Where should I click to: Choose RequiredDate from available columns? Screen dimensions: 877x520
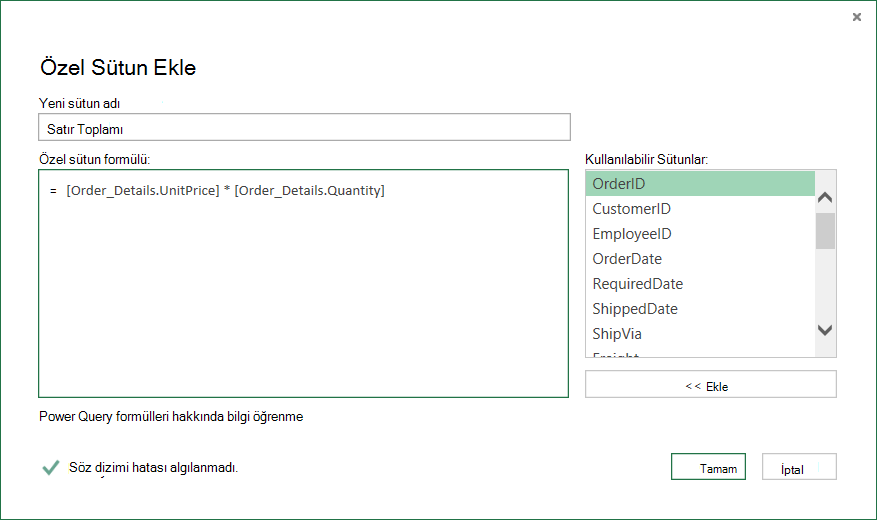click(x=700, y=283)
